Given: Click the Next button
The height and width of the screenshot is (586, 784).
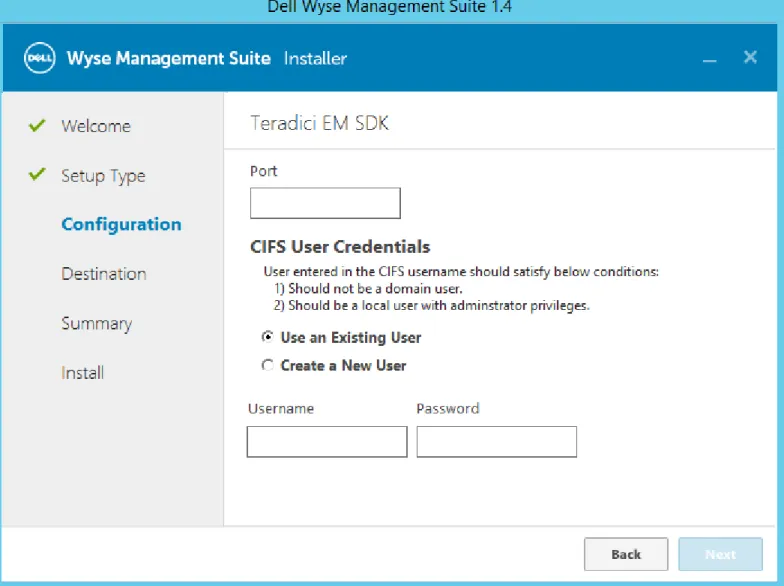Looking at the screenshot, I should (720, 554).
